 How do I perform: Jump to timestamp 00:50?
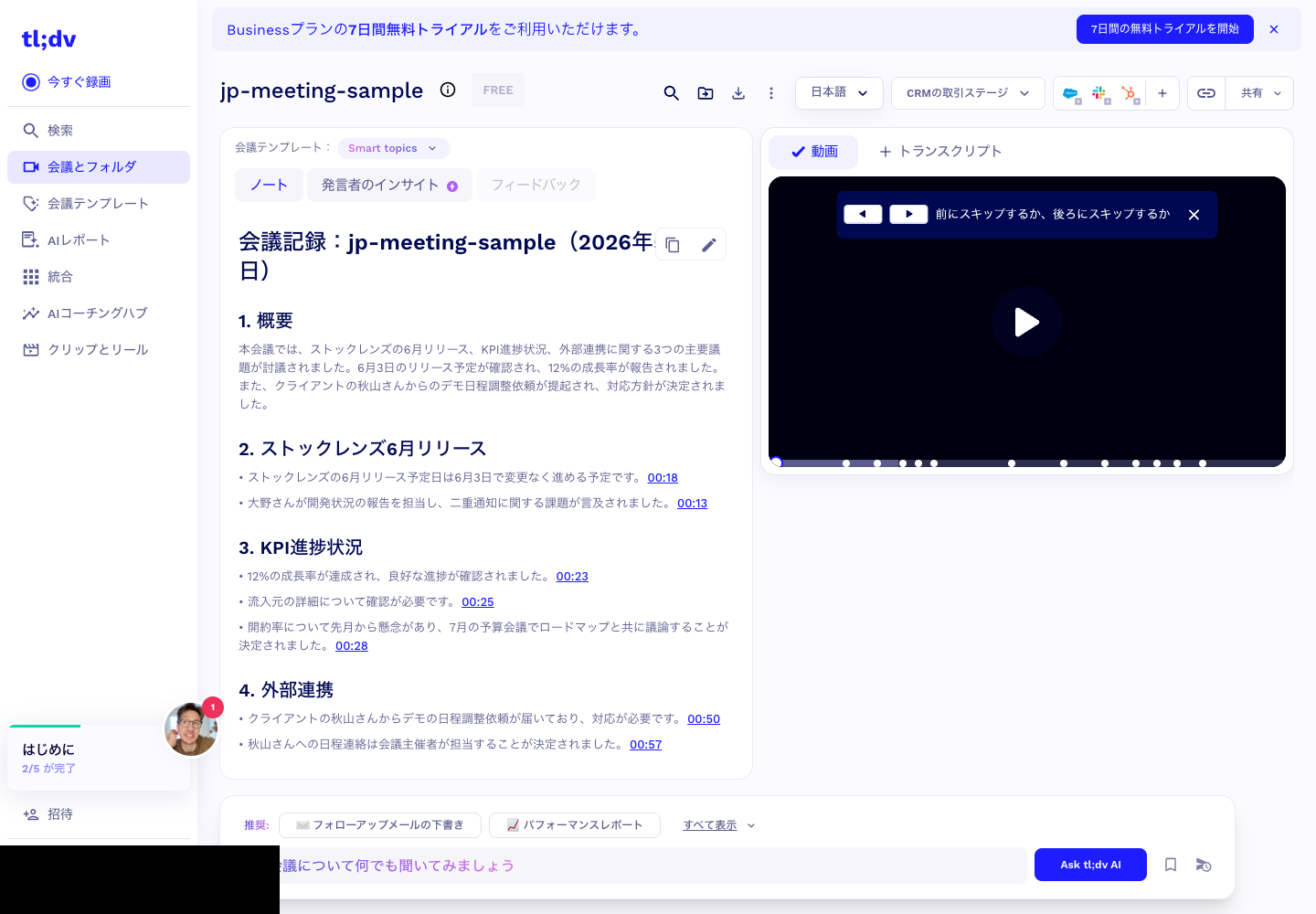pos(704,719)
